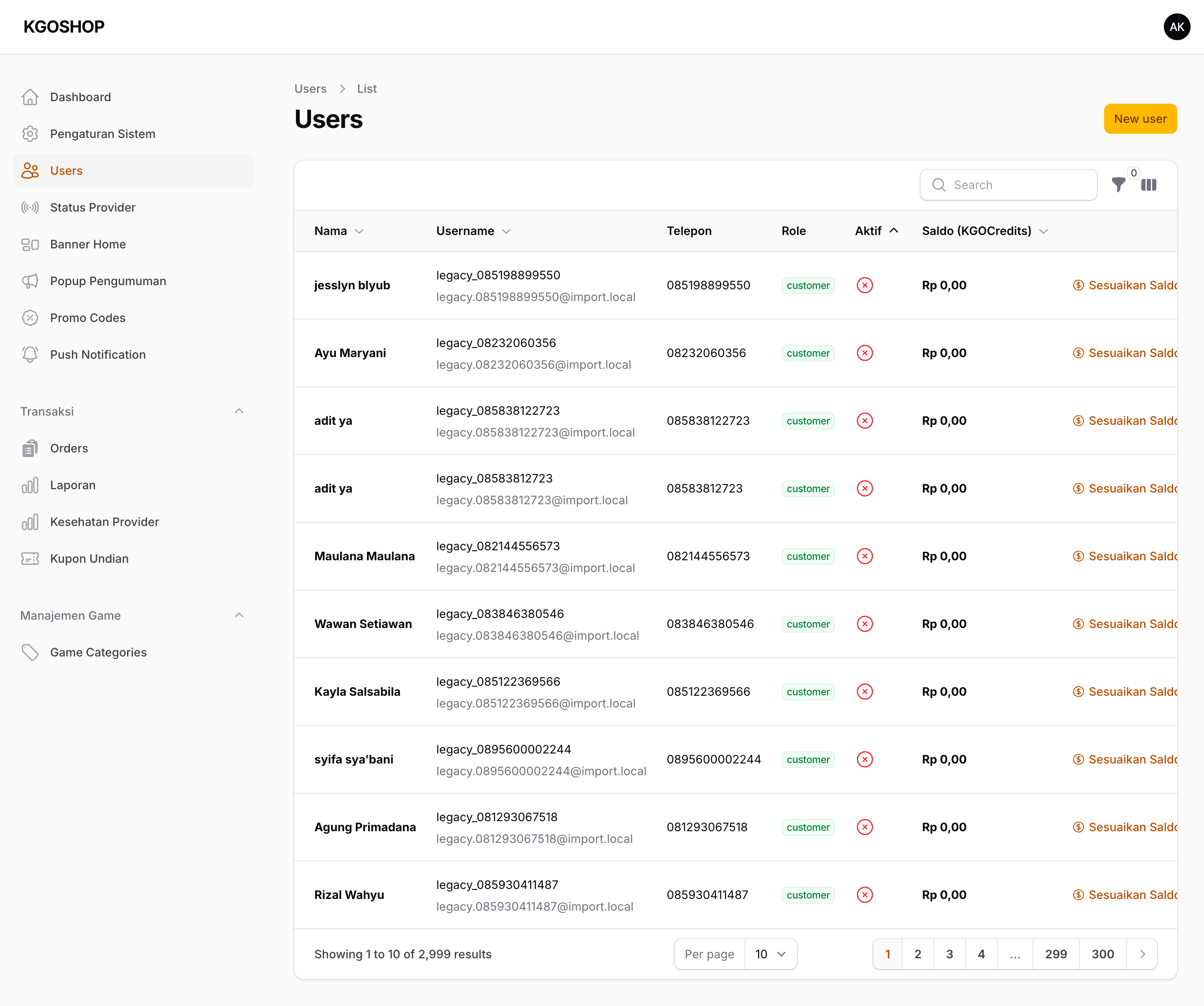Click the New user button
The image size is (1204, 1006).
tap(1140, 119)
